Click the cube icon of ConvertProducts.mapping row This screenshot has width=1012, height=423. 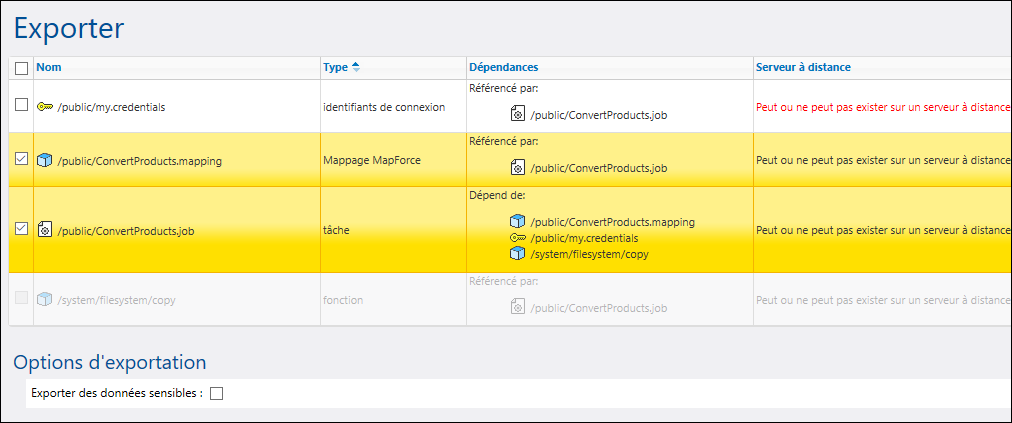click(x=44, y=160)
